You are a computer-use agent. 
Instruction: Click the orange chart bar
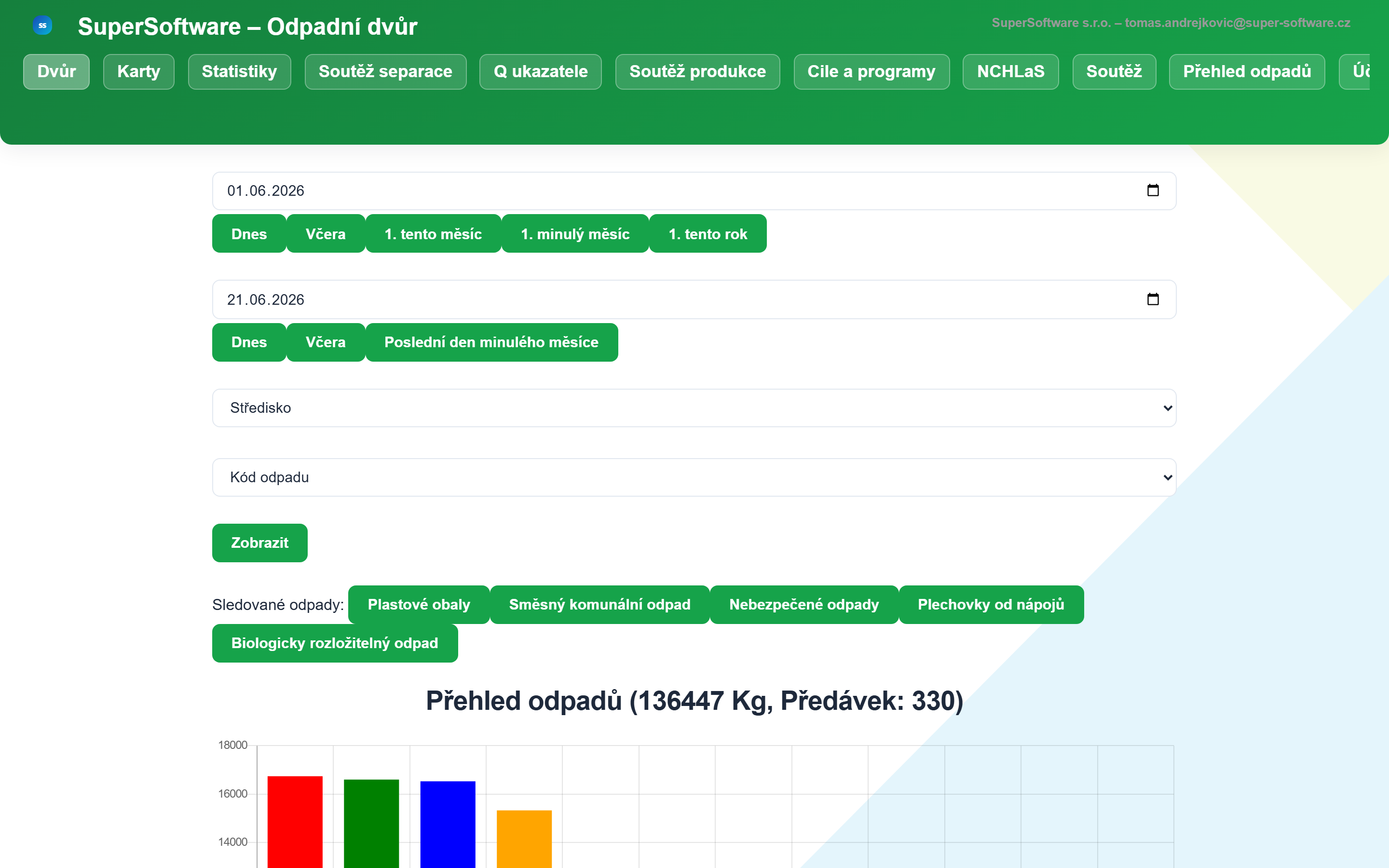tap(524, 839)
